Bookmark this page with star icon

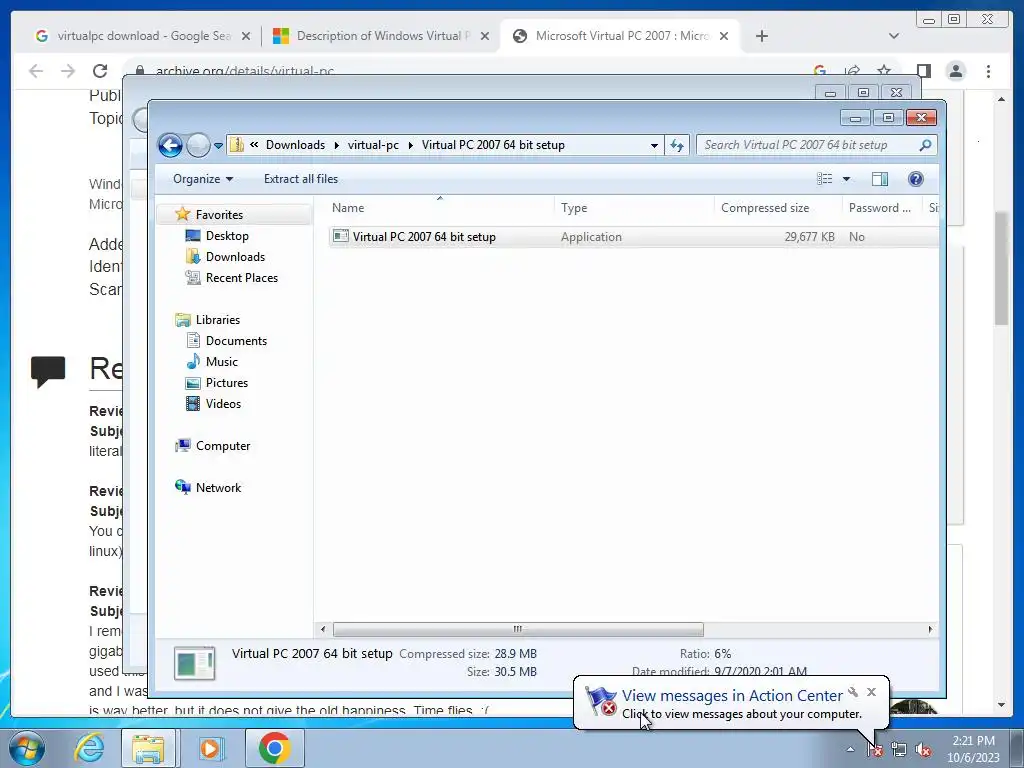click(x=884, y=71)
